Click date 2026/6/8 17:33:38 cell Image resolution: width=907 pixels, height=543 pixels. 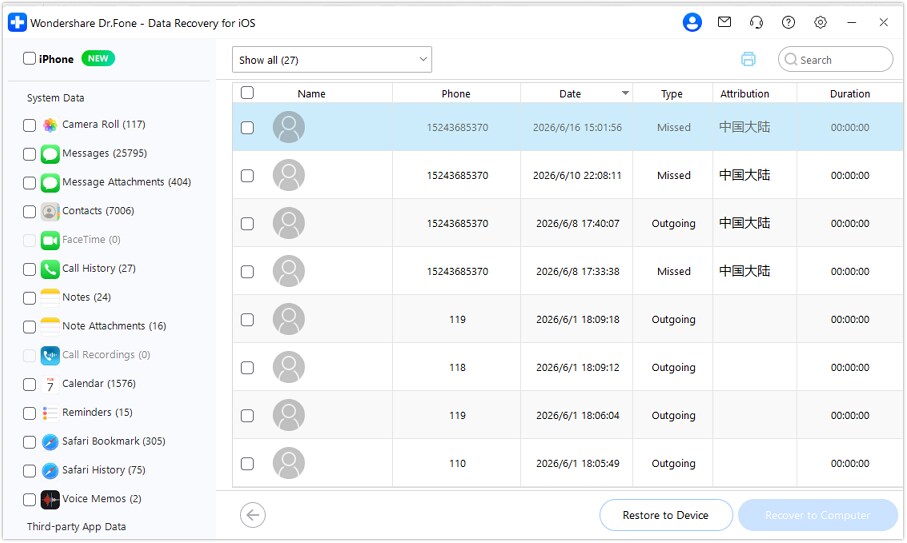(577, 271)
